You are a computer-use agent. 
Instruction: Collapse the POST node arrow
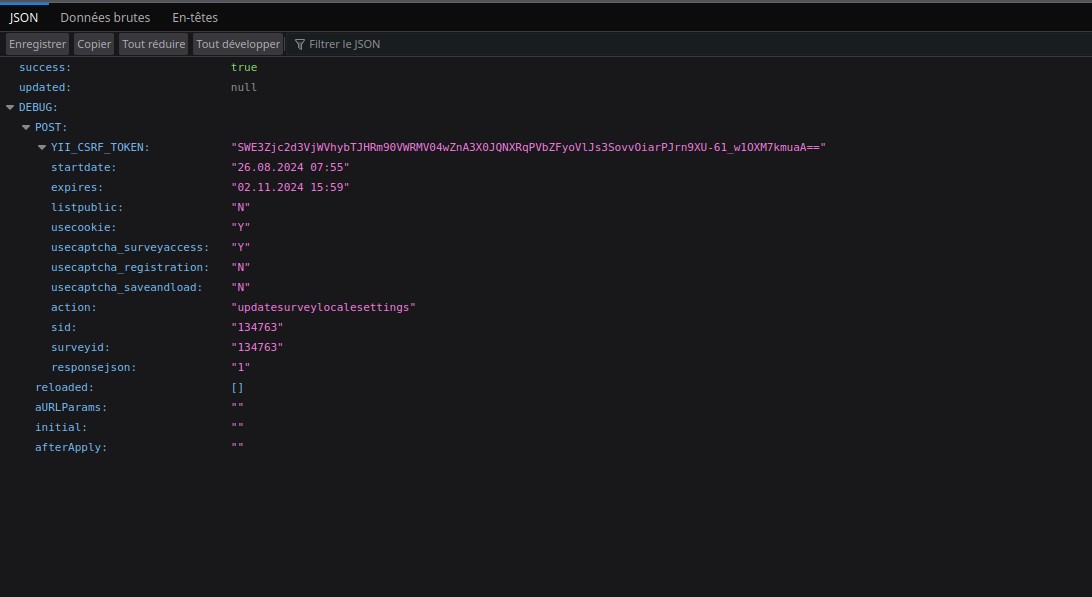tap(26, 127)
